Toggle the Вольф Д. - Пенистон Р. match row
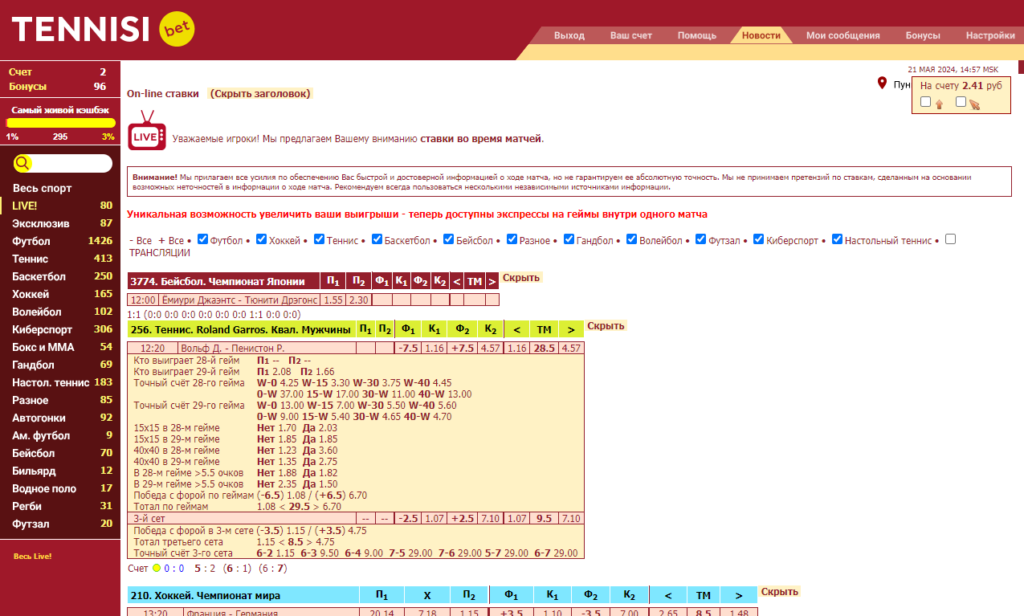The image size is (1024, 616). point(356,348)
